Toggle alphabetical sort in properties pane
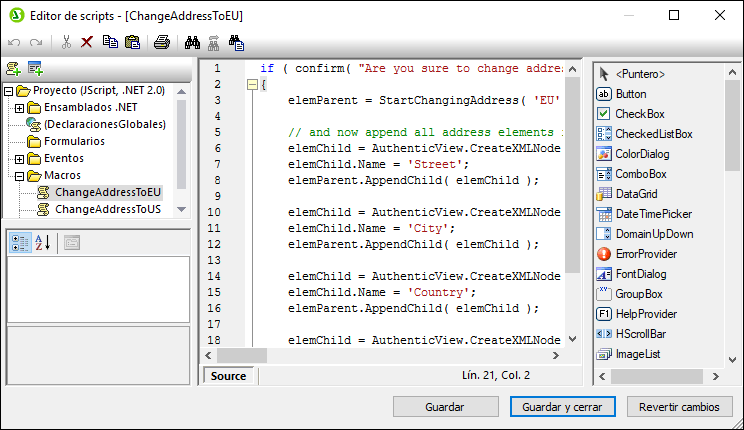744x430 pixels. [x=43, y=243]
